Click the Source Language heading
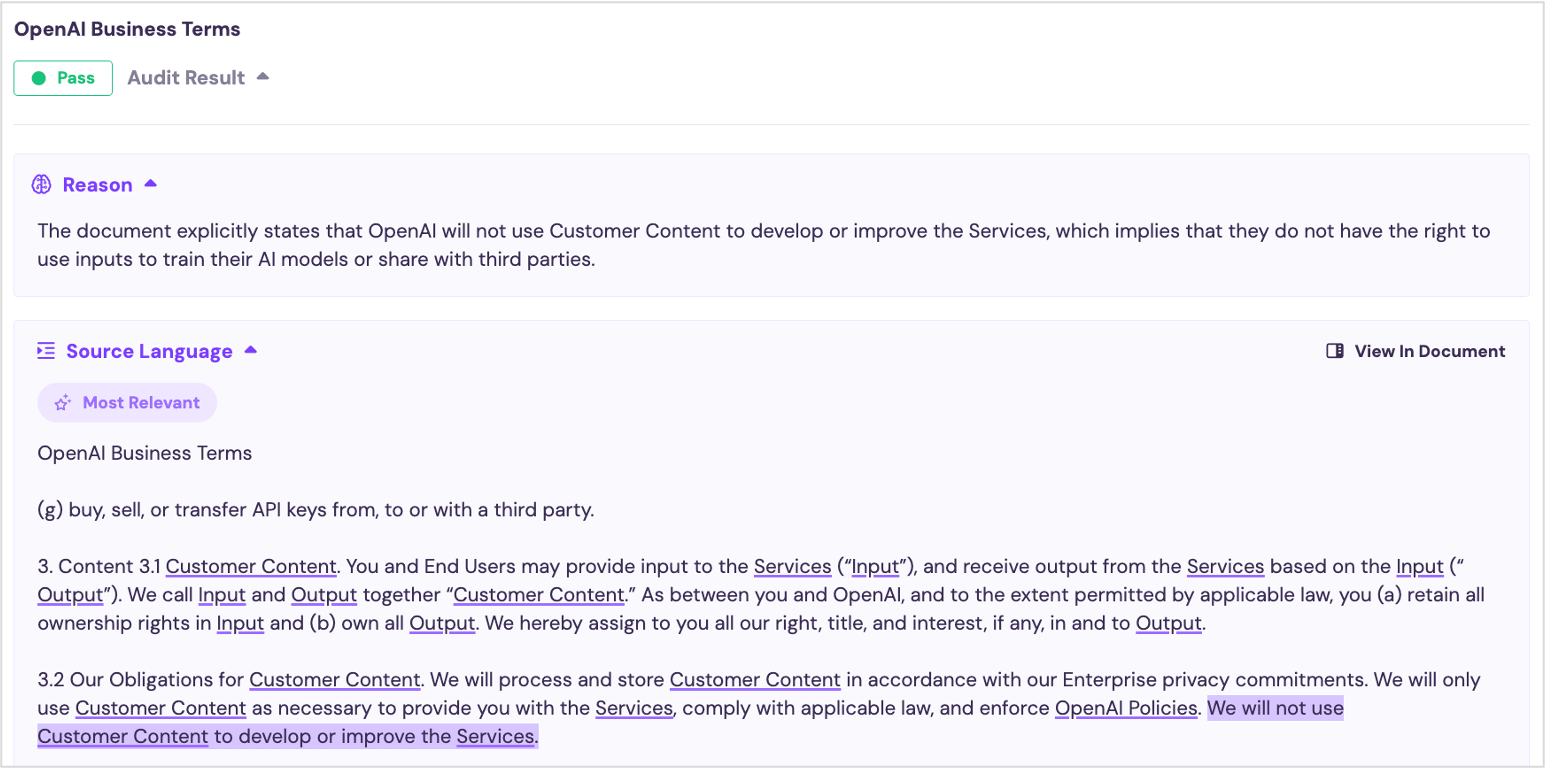This screenshot has height=768, width=1546. (149, 351)
